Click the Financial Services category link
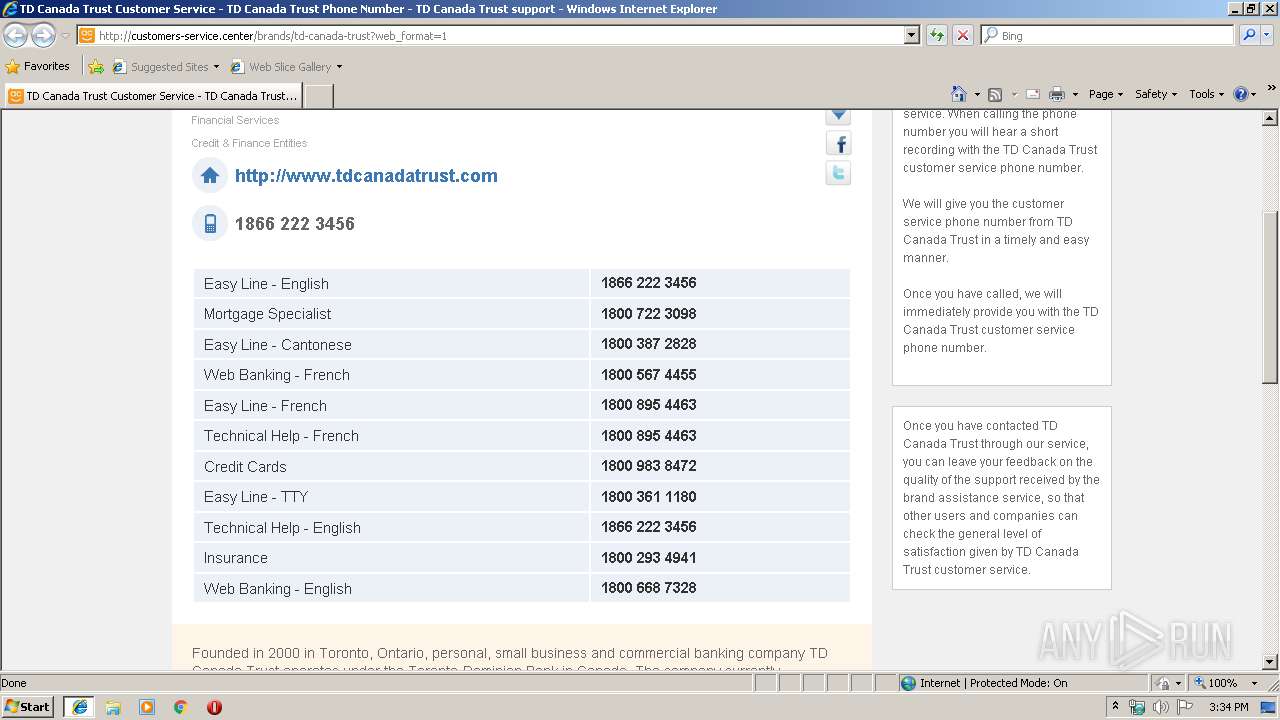Screen dimensions: 1280x720 coord(235,120)
